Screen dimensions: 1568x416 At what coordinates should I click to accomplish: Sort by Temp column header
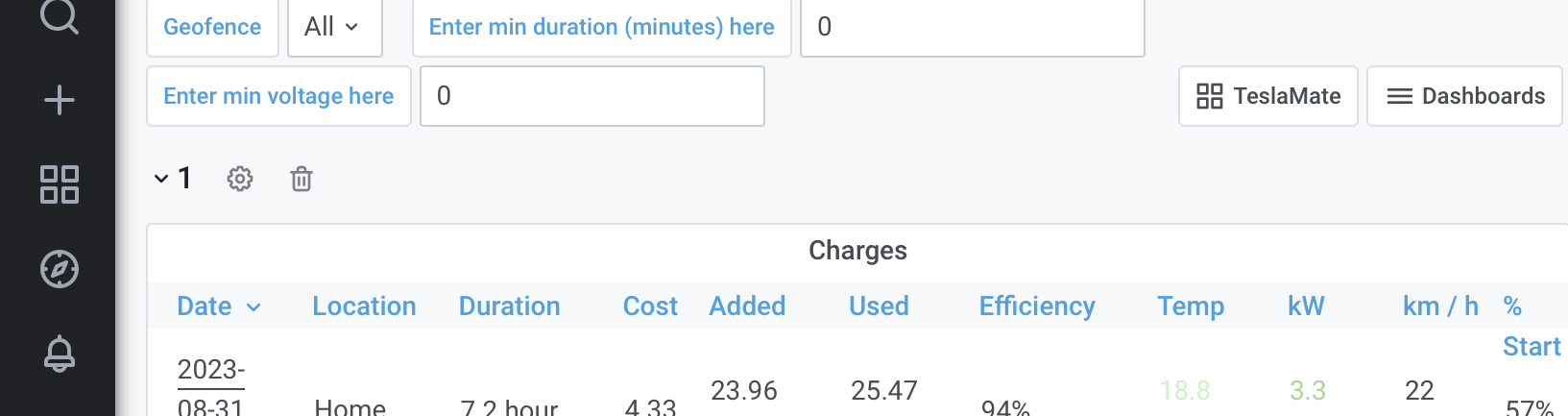[1191, 306]
